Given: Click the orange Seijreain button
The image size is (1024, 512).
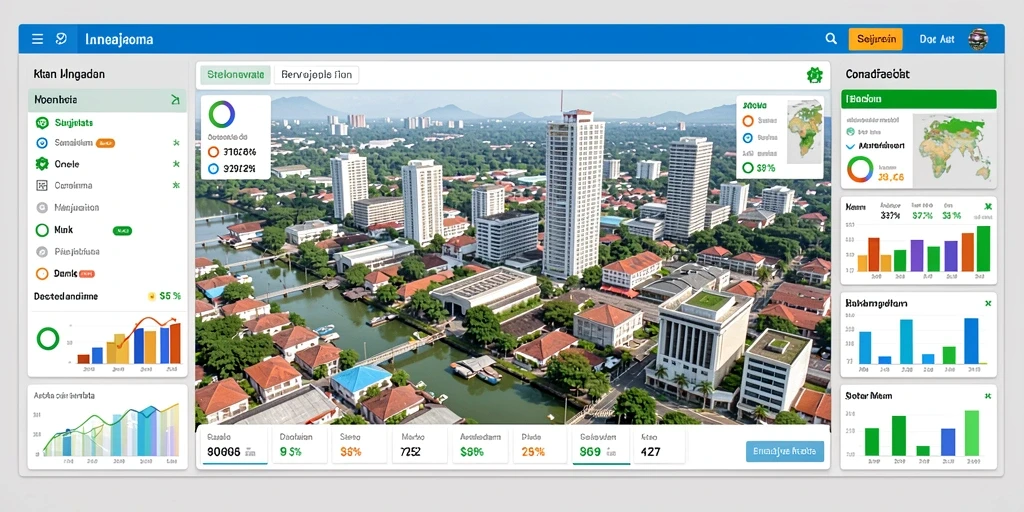Looking at the screenshot, I should point(876,39).
